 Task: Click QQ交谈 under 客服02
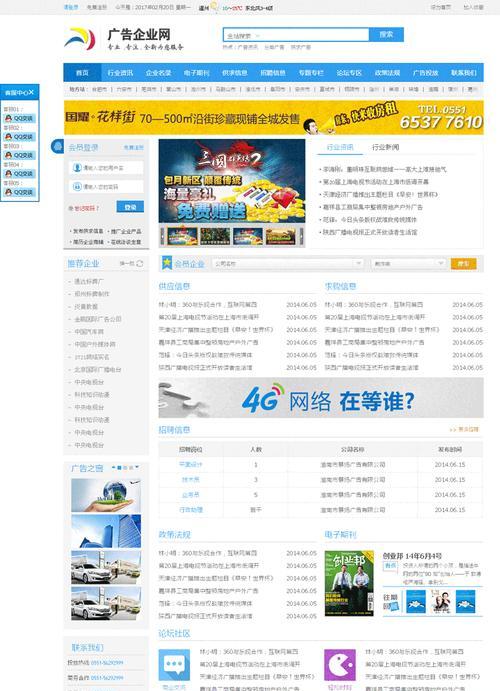[20, 137]
